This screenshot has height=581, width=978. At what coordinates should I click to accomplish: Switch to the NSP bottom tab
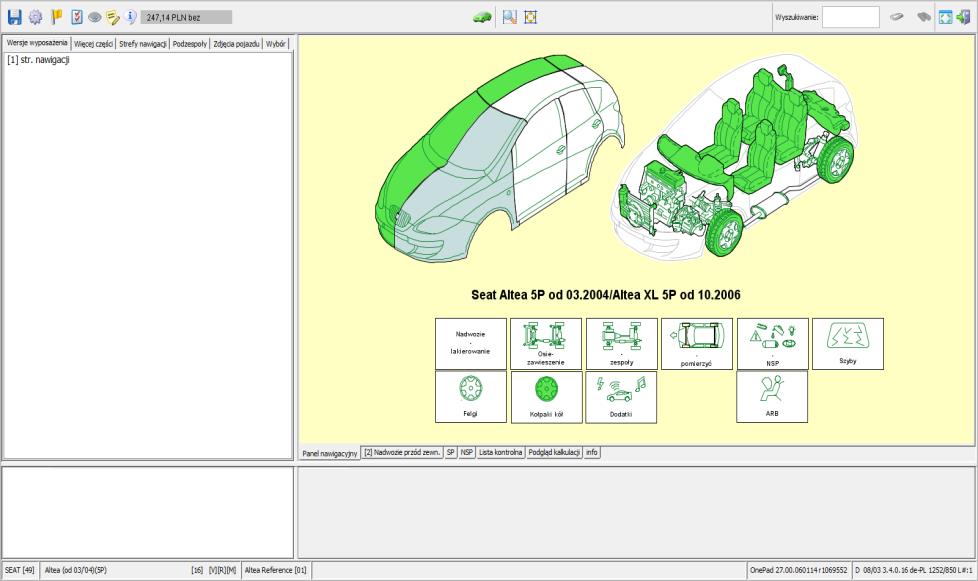[467, 453]
